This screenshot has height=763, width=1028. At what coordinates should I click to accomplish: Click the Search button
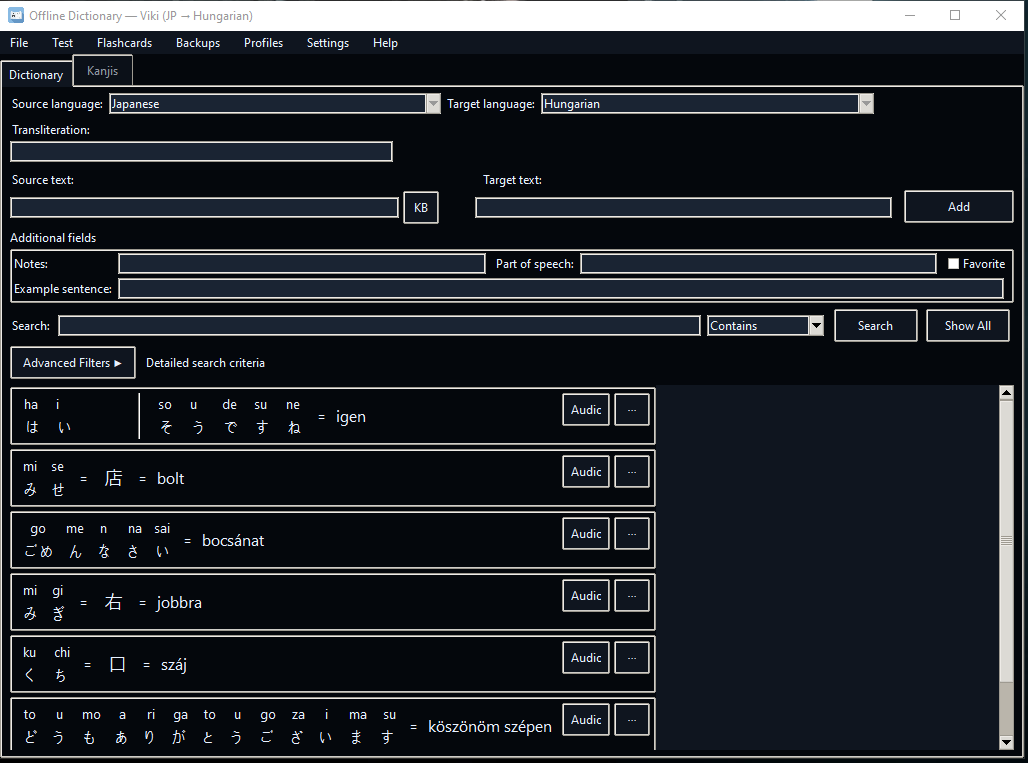click(875, 326)
